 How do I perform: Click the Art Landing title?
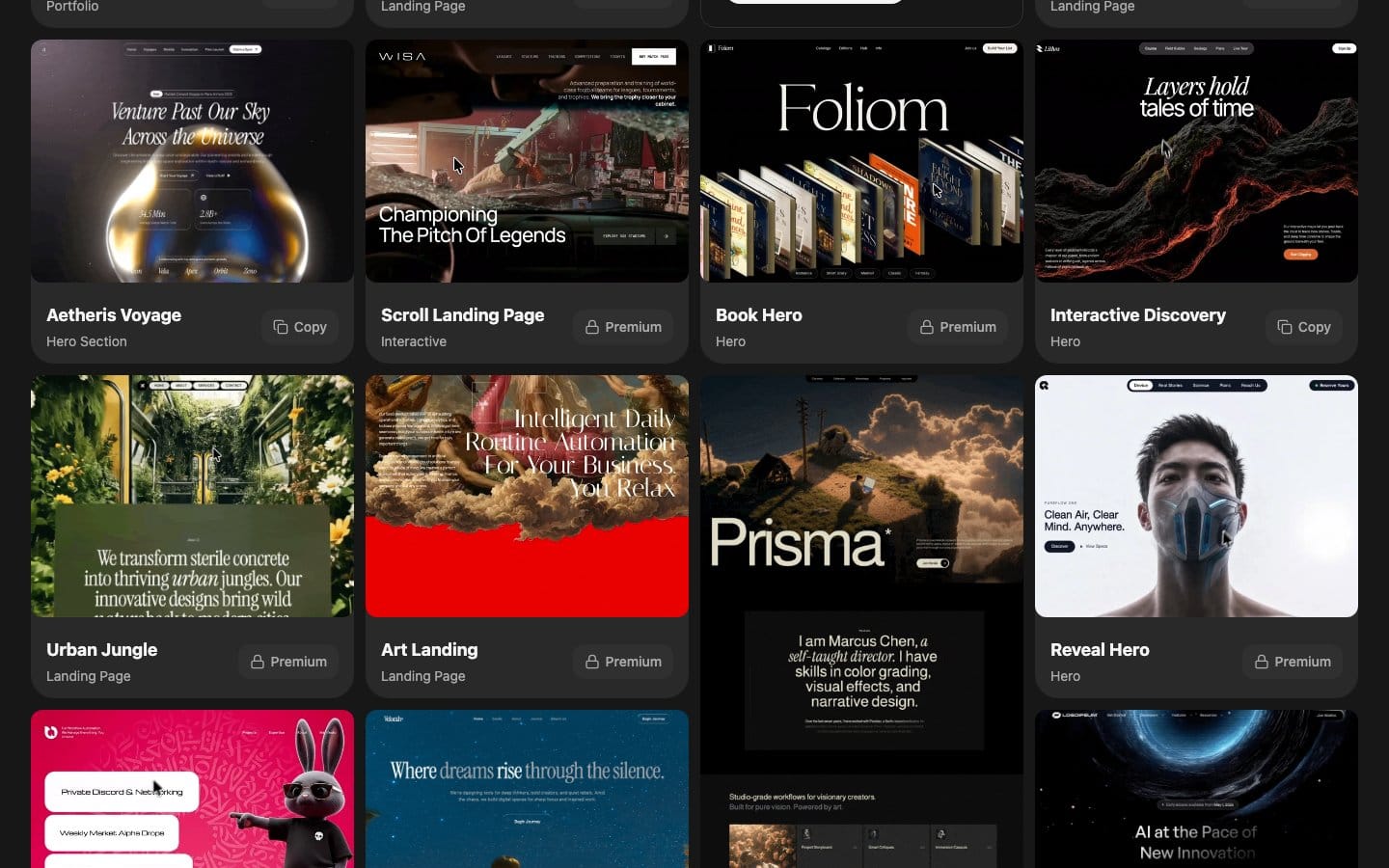coord(429,650)
